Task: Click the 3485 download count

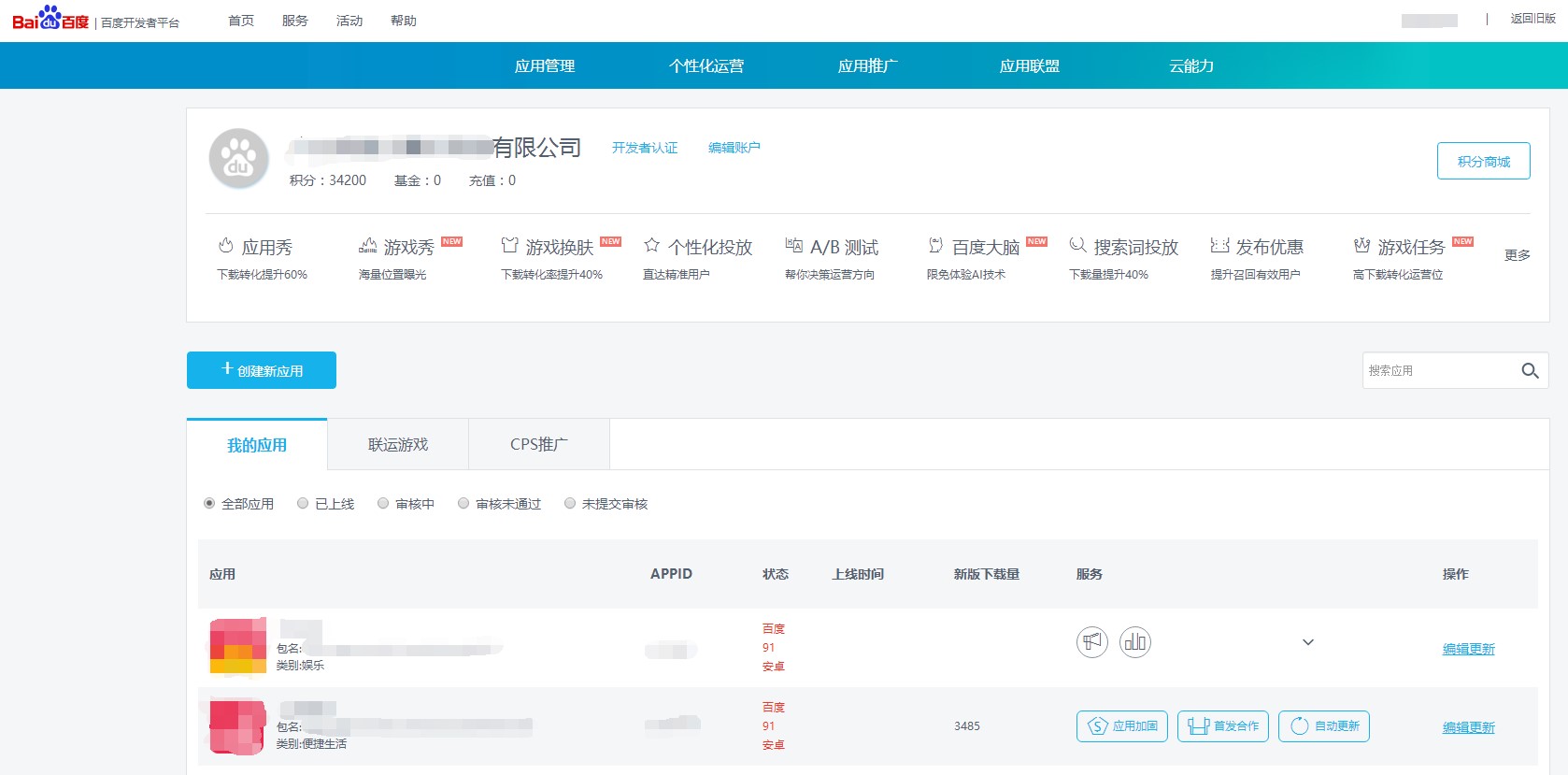Action: click(x=967, y=726)
